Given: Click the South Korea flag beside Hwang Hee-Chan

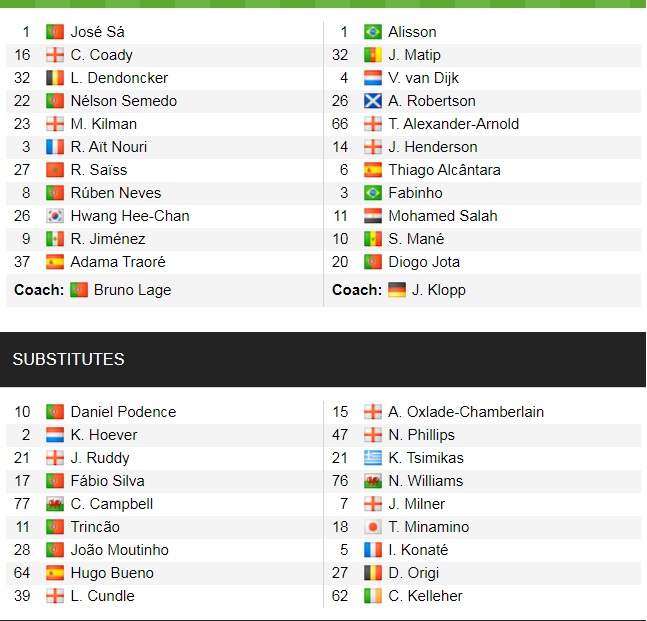Looking at the screenshot, I should pos(55,216).
